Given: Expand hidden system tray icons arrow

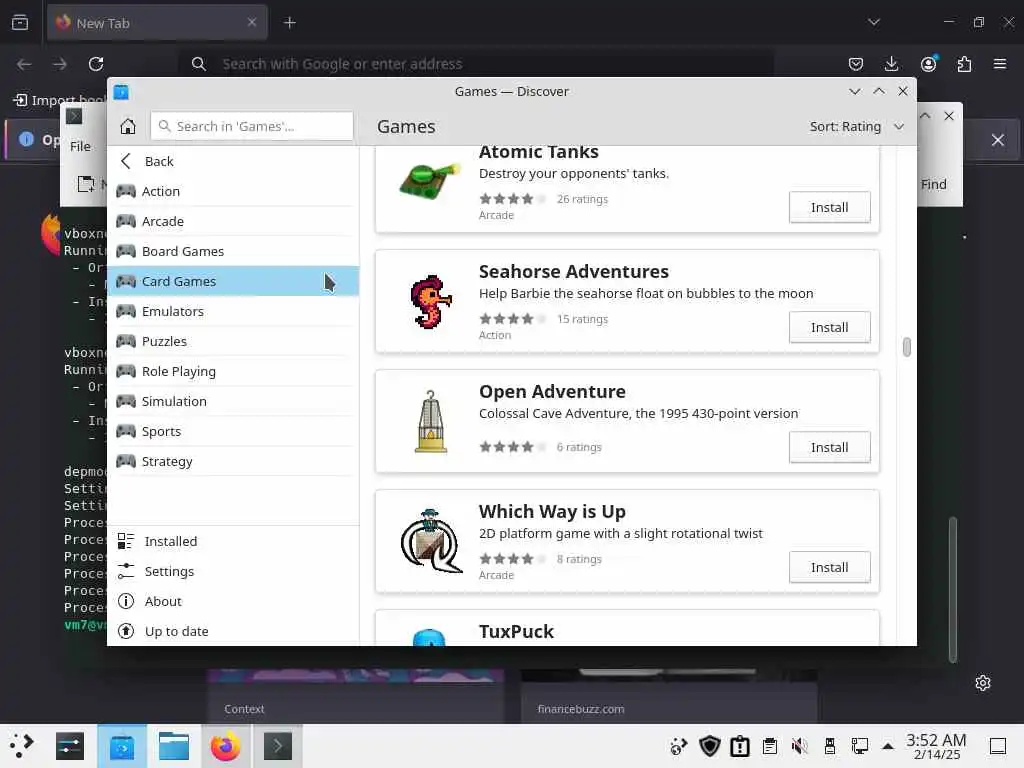Looking at the screenshot, I should (888, 746).
